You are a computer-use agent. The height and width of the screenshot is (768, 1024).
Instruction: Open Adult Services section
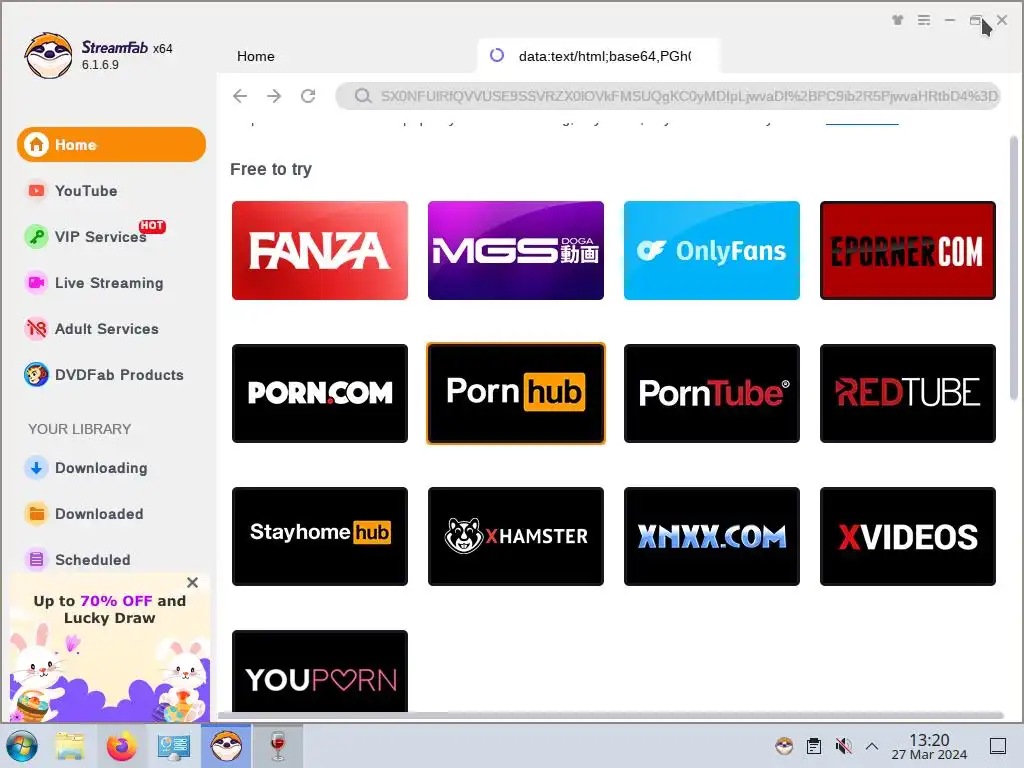pos(106,328)
